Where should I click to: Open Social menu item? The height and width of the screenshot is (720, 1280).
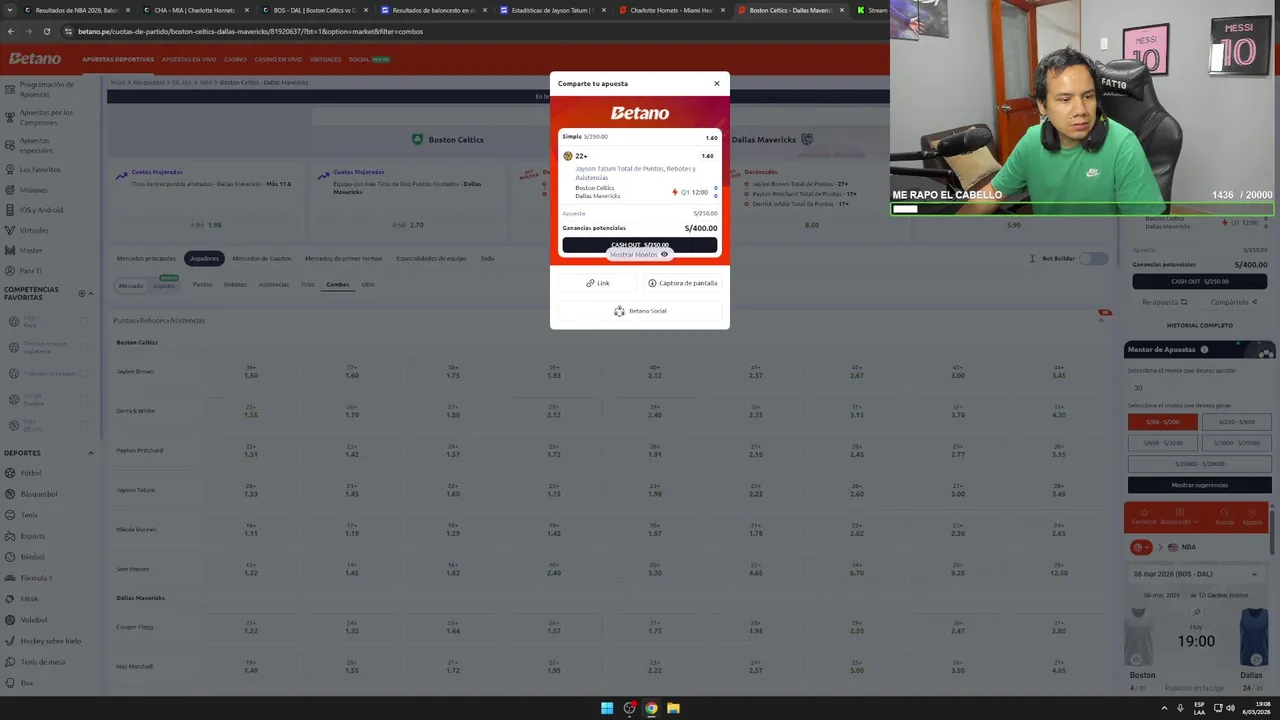[359, 59]
